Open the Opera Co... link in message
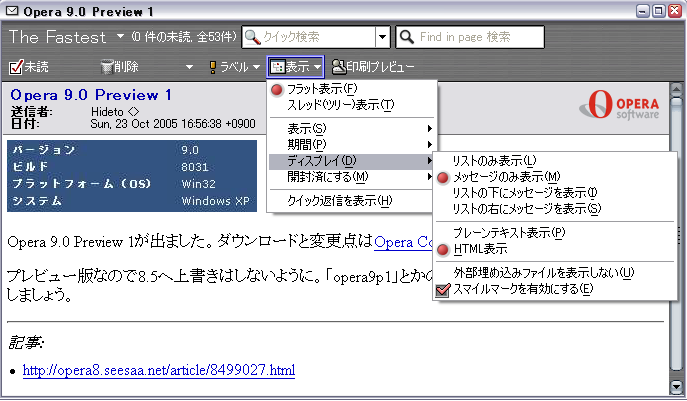Image resolution: width=687 pixels, height=401 pixels. pyautogui.click(x=404, y=242)
